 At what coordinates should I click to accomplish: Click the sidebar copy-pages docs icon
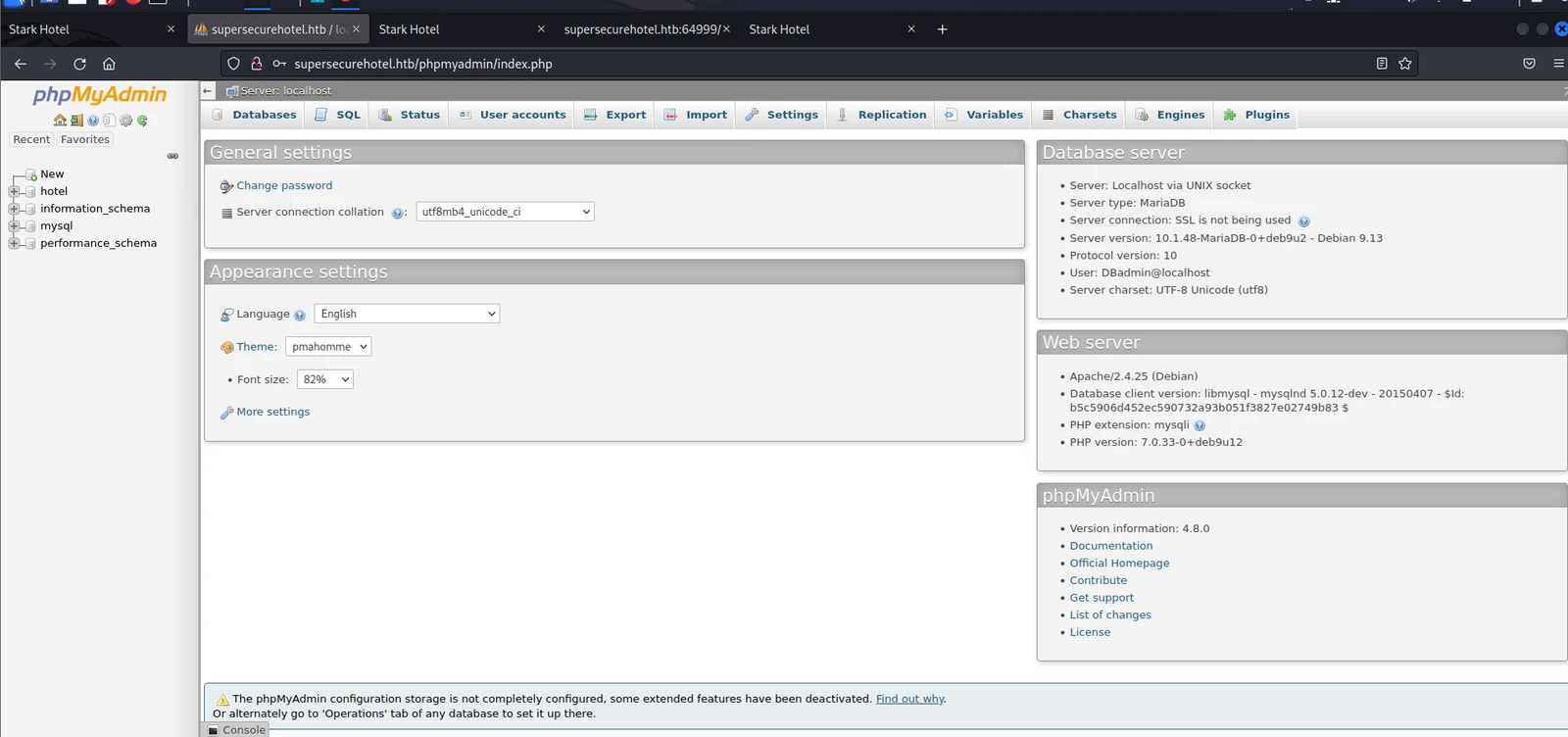tap(109, 121)
